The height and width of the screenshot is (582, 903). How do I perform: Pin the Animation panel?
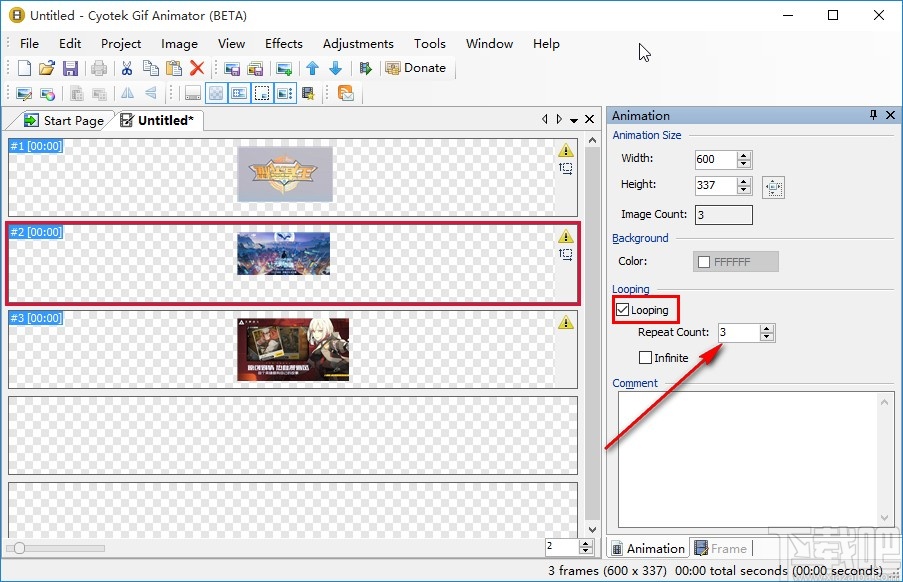tap(873, 115)
